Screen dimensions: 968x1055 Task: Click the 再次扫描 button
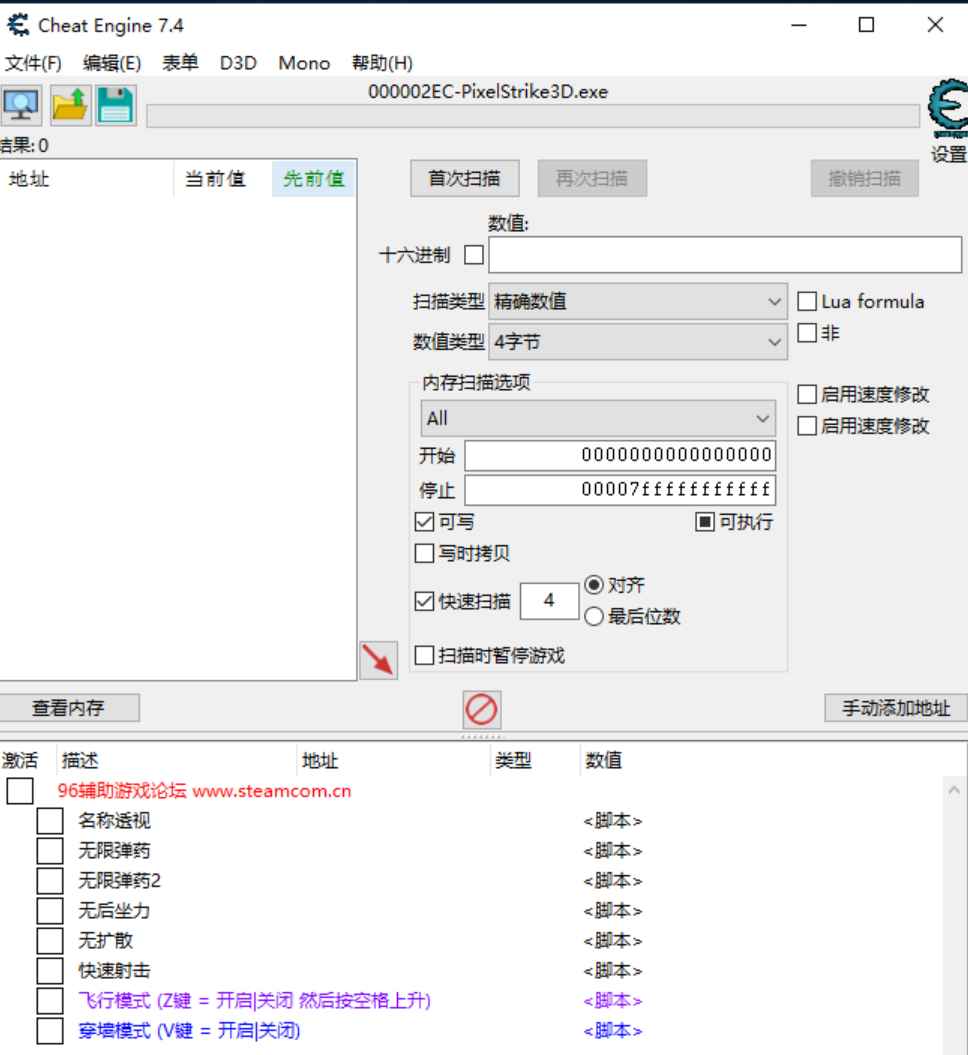coord(592,178)
